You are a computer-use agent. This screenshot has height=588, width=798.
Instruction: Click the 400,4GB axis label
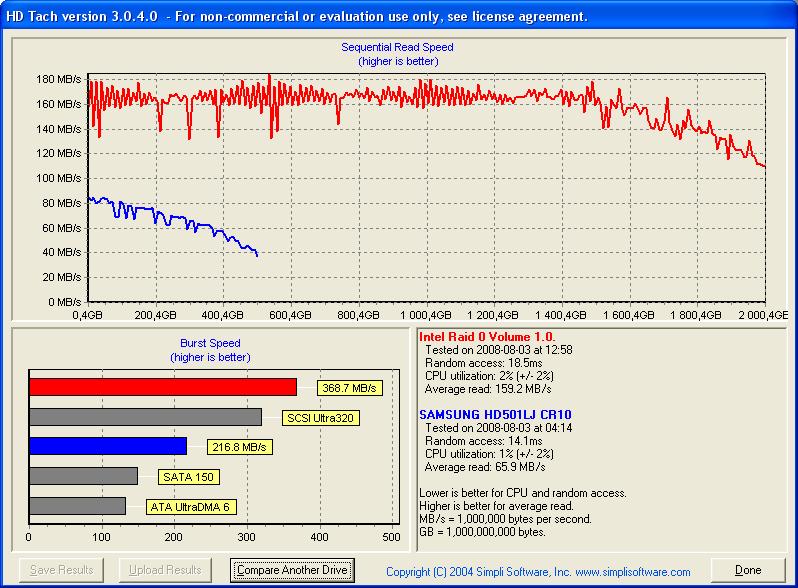pyautogui.click(x=222, y=315)
